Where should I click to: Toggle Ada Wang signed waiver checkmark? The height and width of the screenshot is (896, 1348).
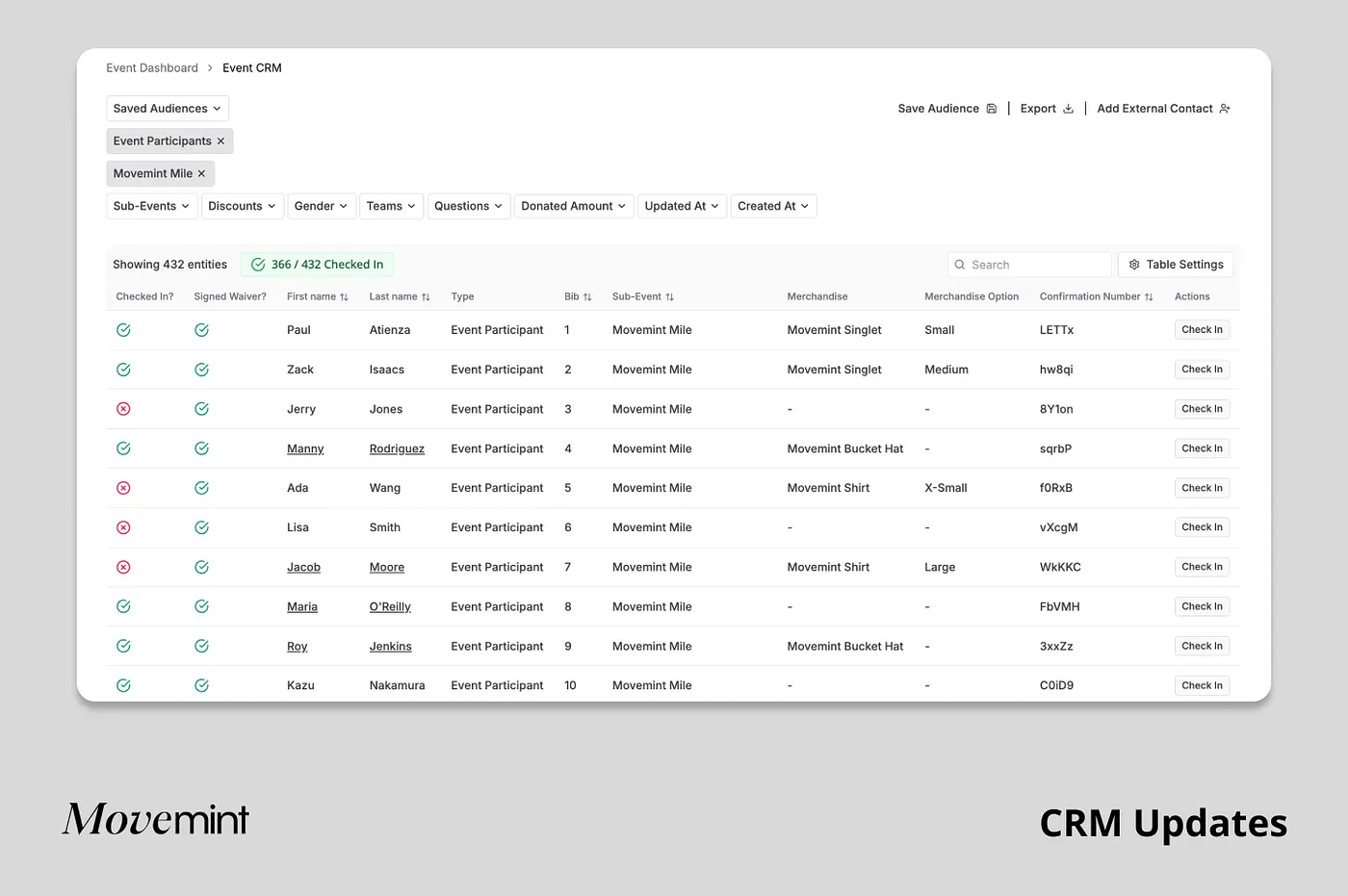[201, 488]
